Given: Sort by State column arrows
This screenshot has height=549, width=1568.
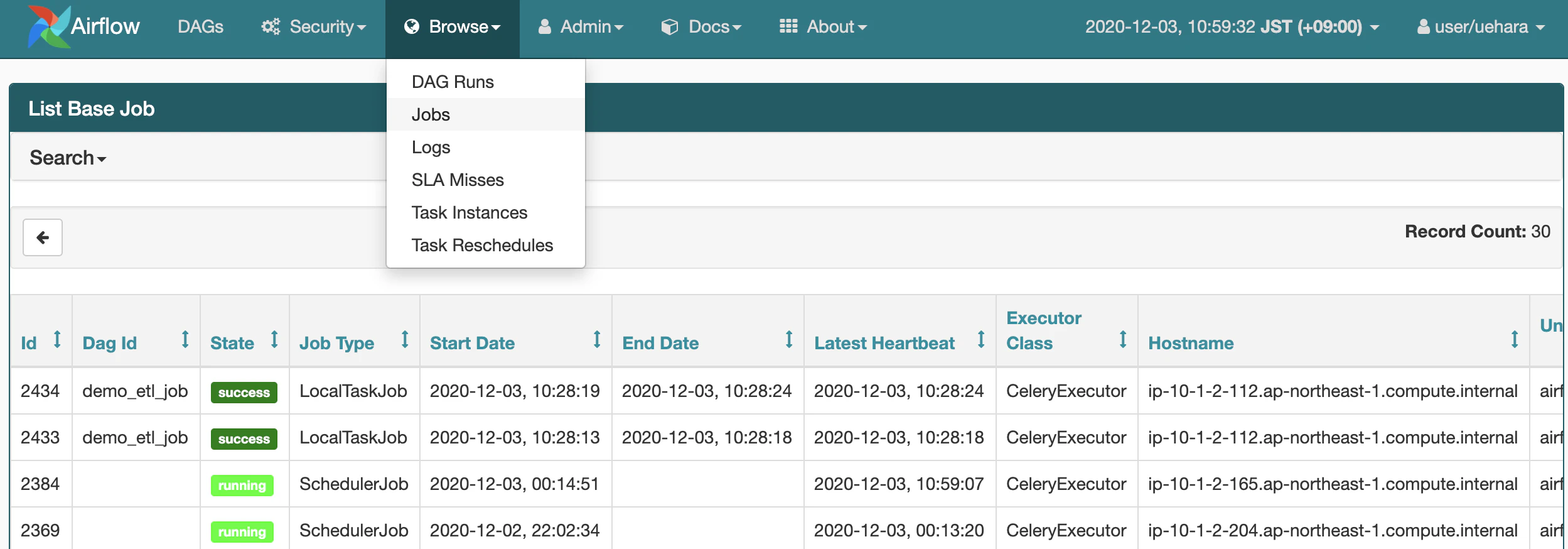Looking at the screenshot, I should coord(274,340).
